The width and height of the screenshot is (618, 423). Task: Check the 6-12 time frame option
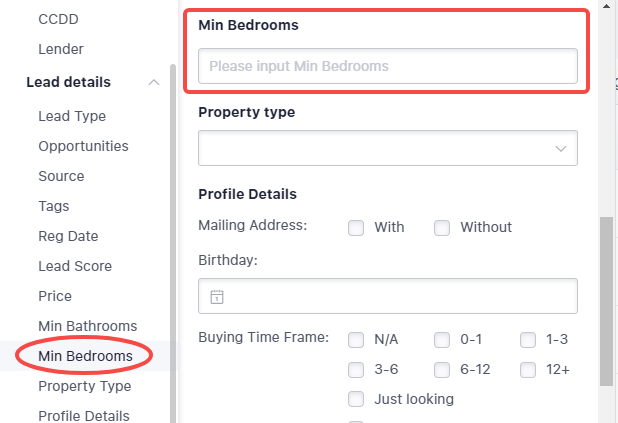(x=442, y=370)
